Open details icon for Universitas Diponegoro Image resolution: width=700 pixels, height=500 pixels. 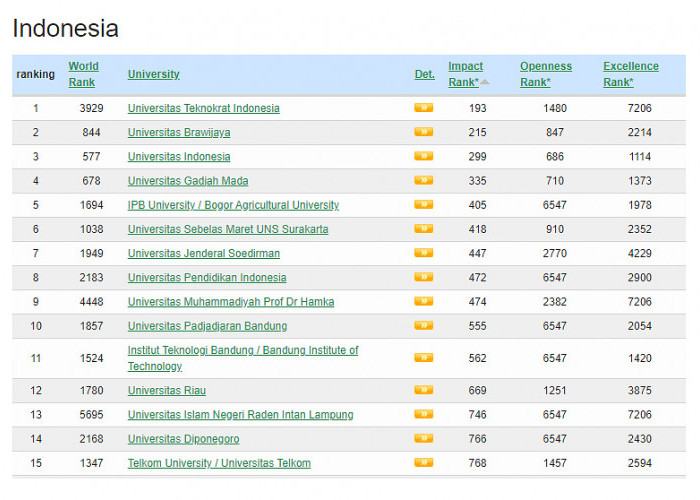pos(423,438)
